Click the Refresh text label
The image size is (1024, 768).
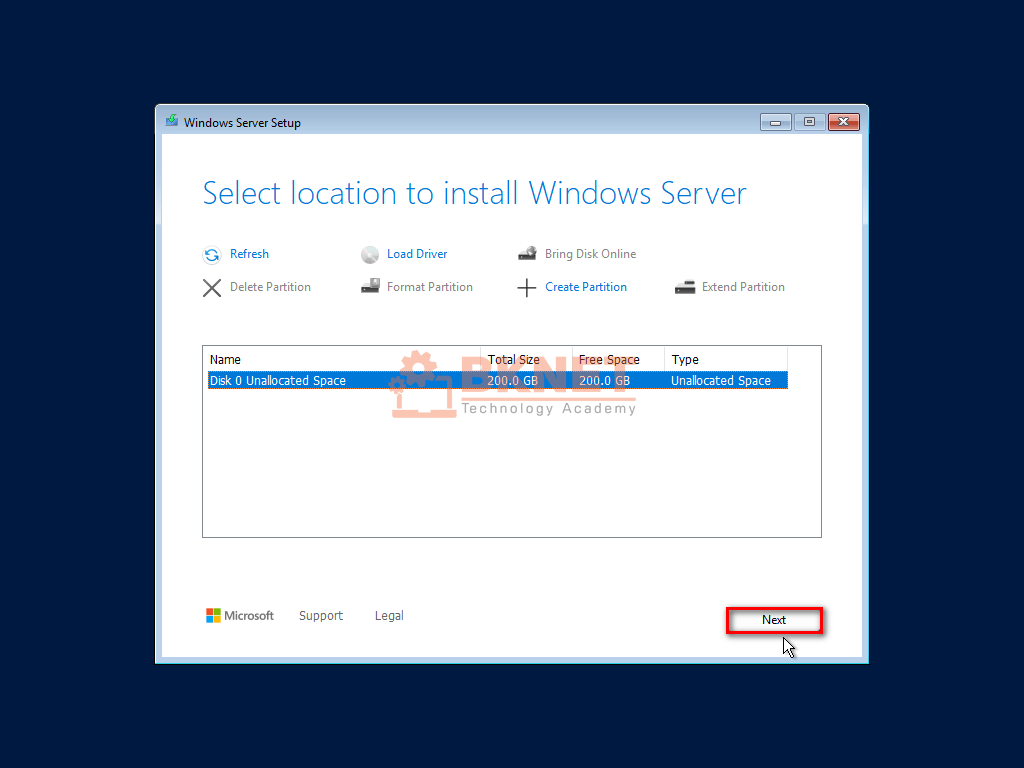pos(249,254)
